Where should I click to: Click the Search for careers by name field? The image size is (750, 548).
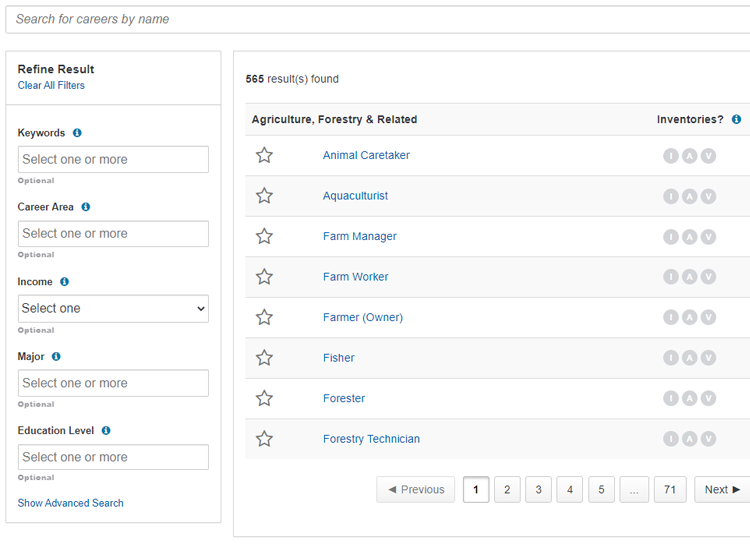click(x=378, y=20)
